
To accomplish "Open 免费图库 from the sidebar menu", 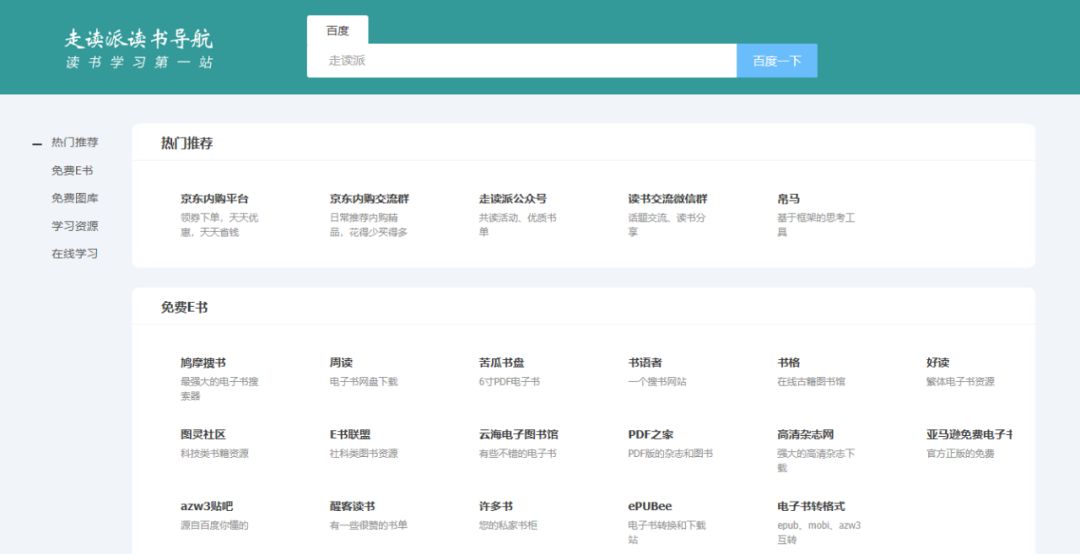I will (75, 198).
